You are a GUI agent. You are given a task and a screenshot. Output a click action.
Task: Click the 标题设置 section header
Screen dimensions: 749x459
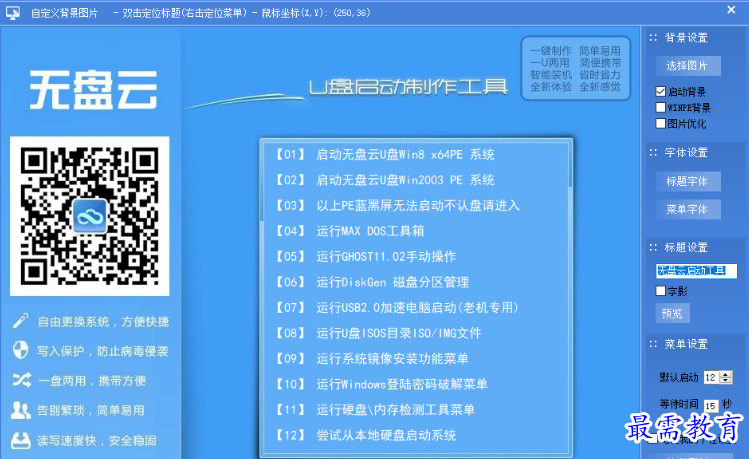(x=686, y=247)
